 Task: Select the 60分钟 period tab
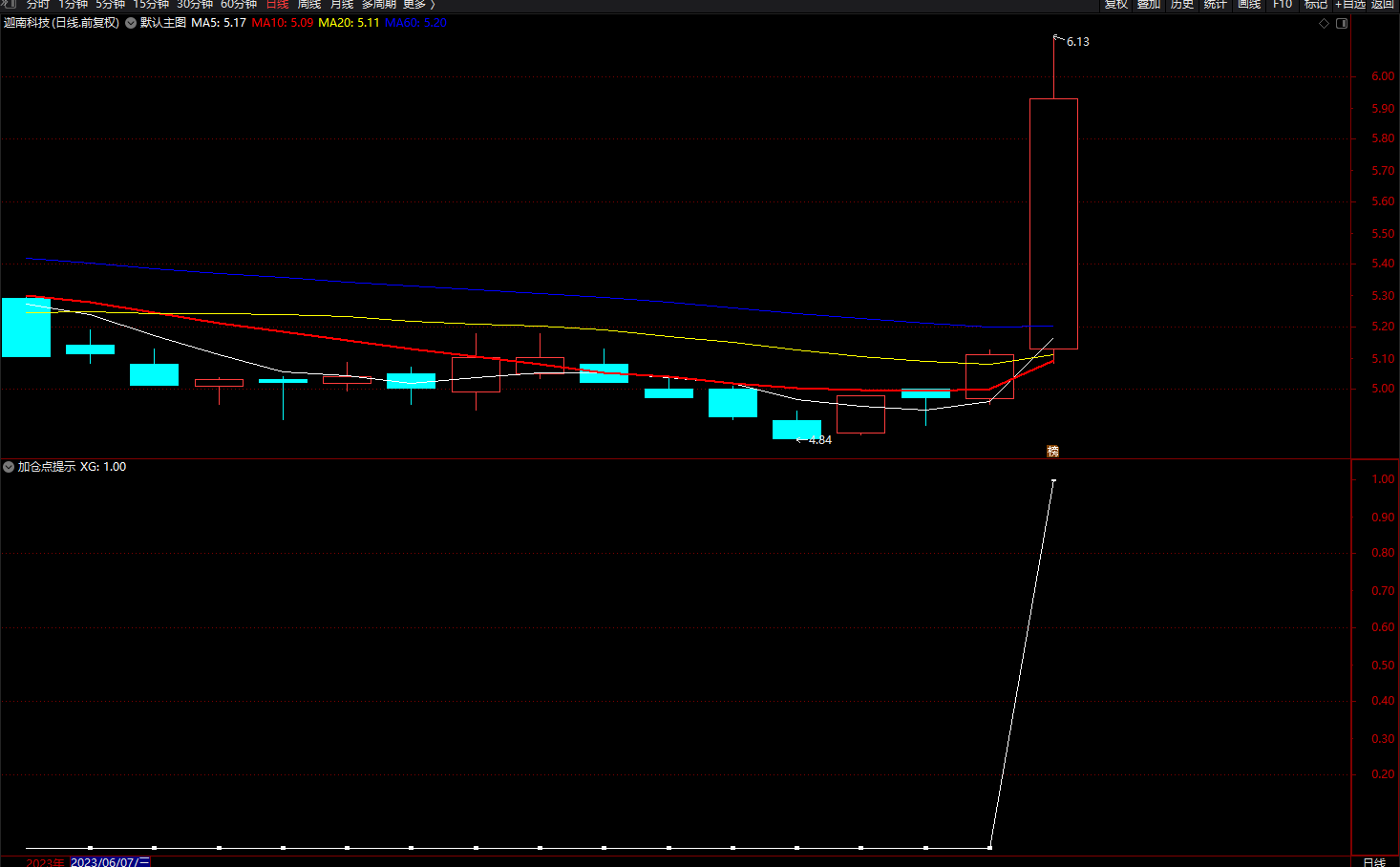[239, 5]
